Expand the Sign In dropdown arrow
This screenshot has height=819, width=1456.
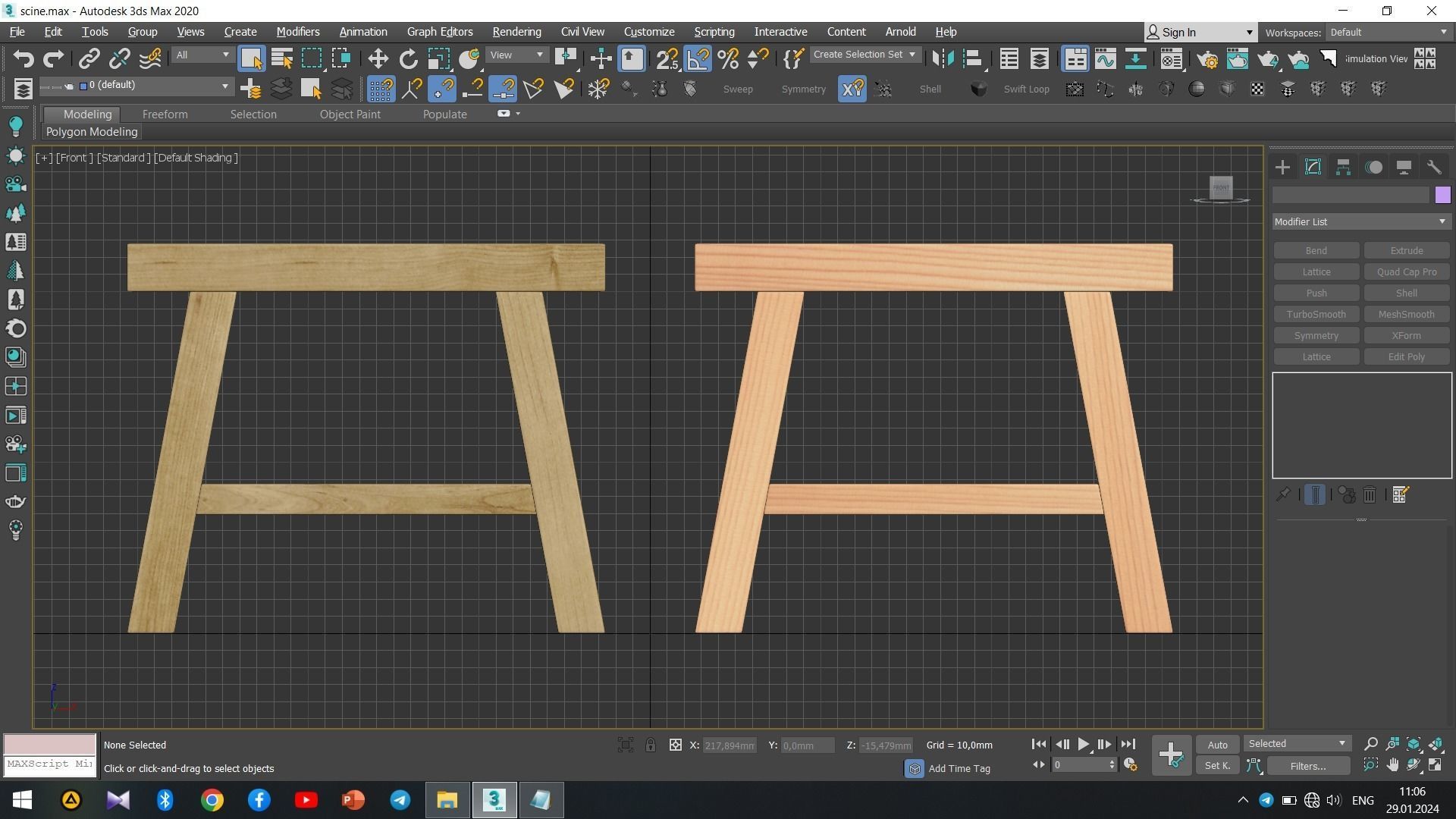coord(1249,33)
